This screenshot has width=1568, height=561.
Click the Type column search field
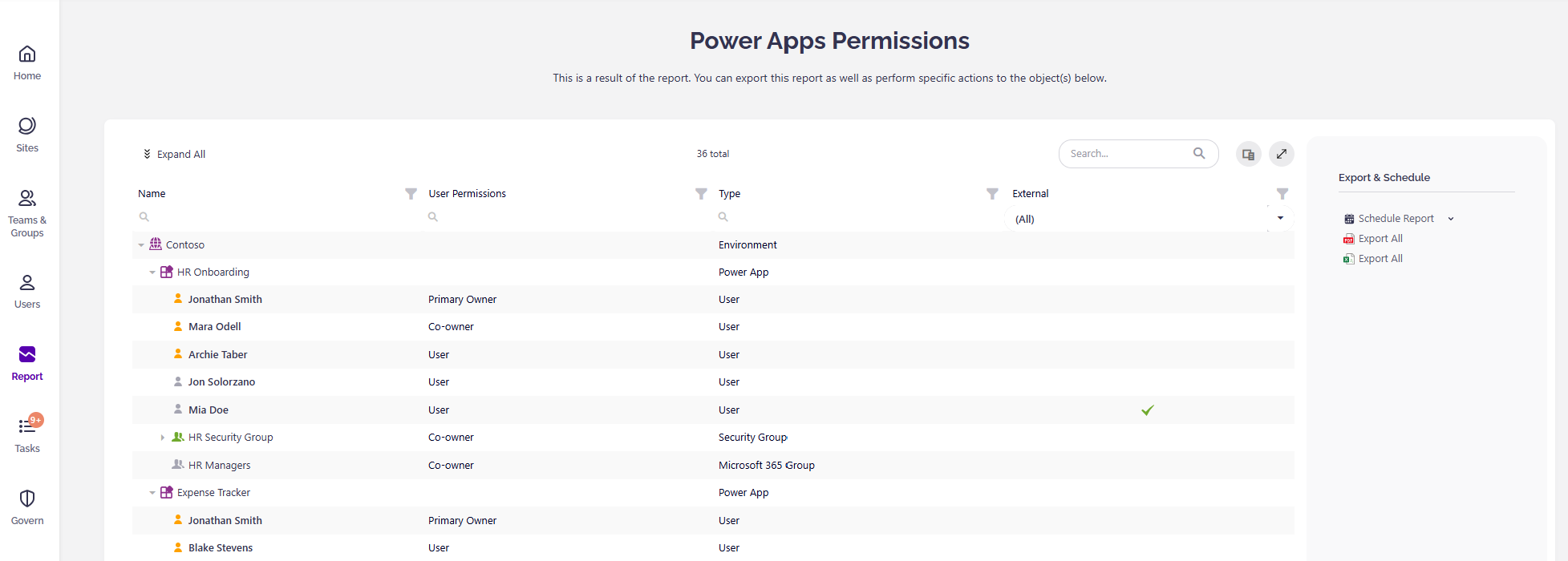coord(858,217)
